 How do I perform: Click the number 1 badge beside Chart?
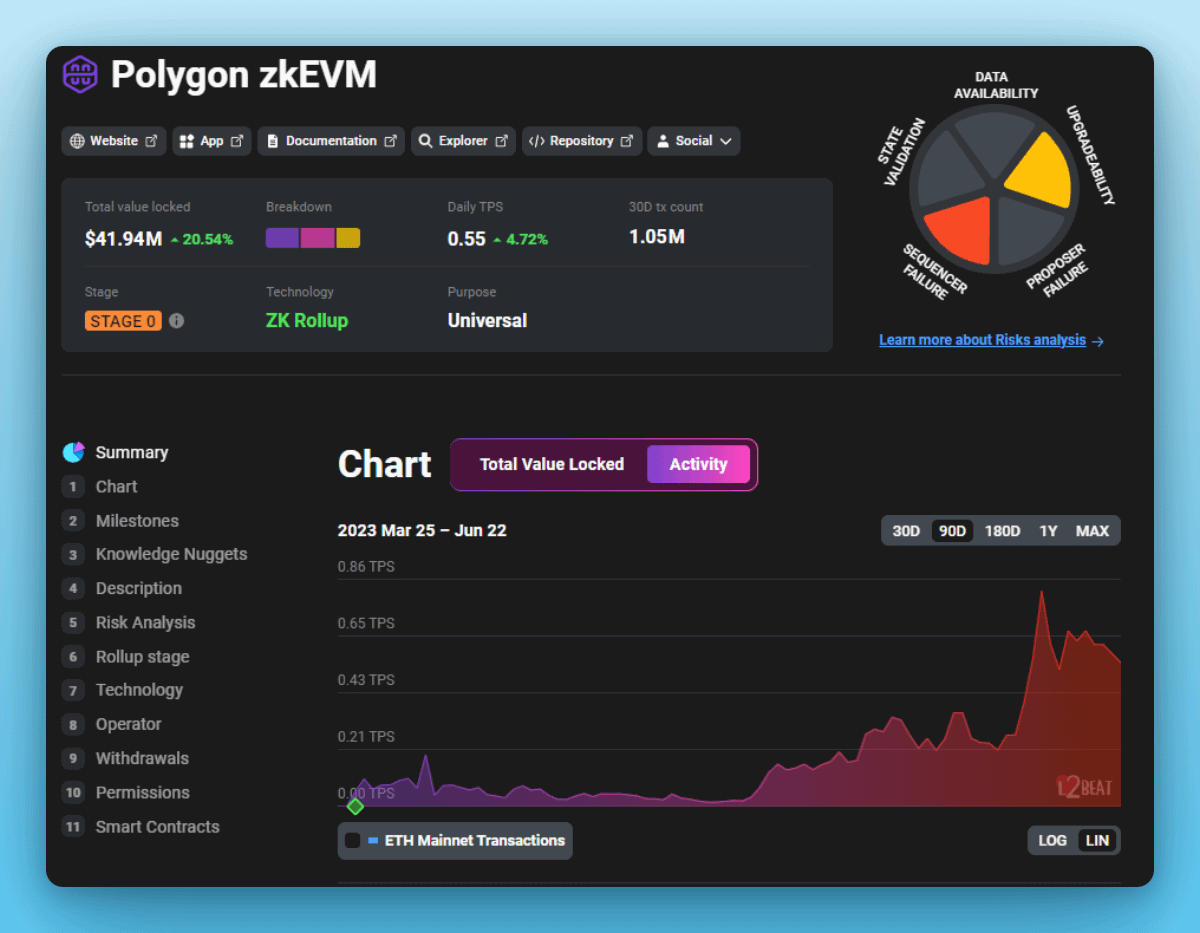click(73, 487)
